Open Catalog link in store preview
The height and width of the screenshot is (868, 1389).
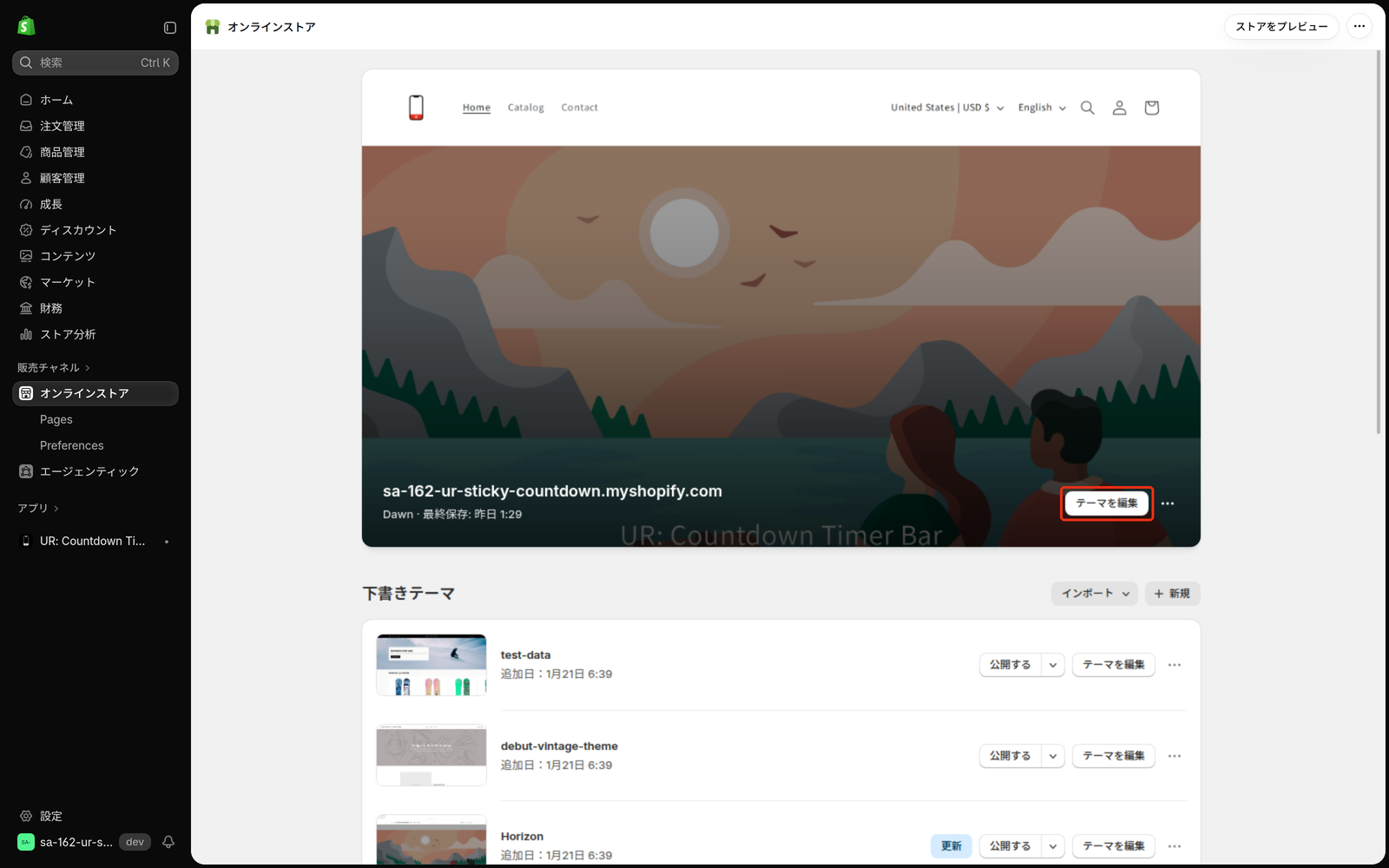point(526,108)
